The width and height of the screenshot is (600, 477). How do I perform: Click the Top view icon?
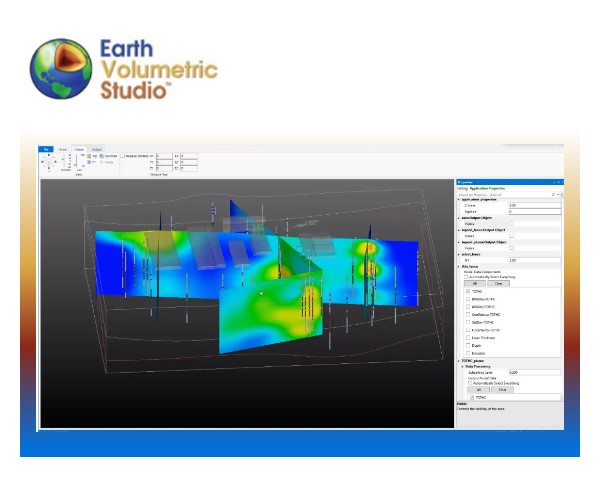point(89,156)
